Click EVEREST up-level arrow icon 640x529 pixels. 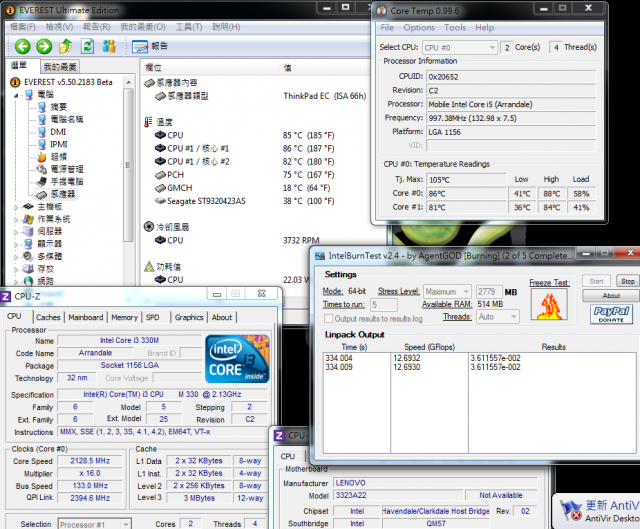pyautogui.click(x=66, y=47)
